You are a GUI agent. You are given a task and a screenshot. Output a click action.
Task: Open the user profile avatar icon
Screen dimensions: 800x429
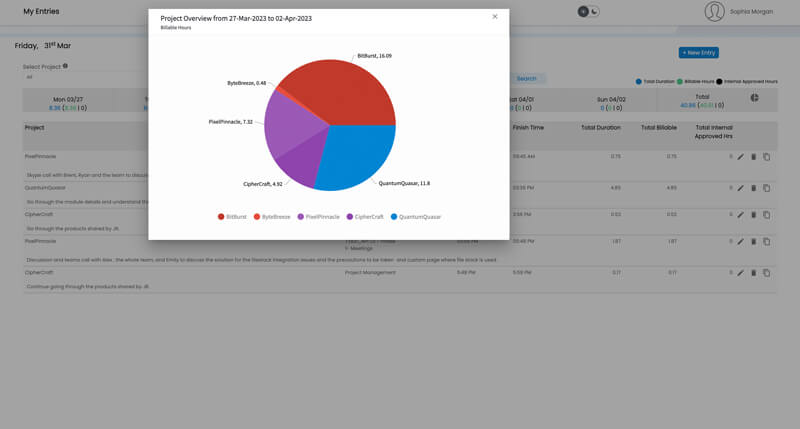point(714,11)
